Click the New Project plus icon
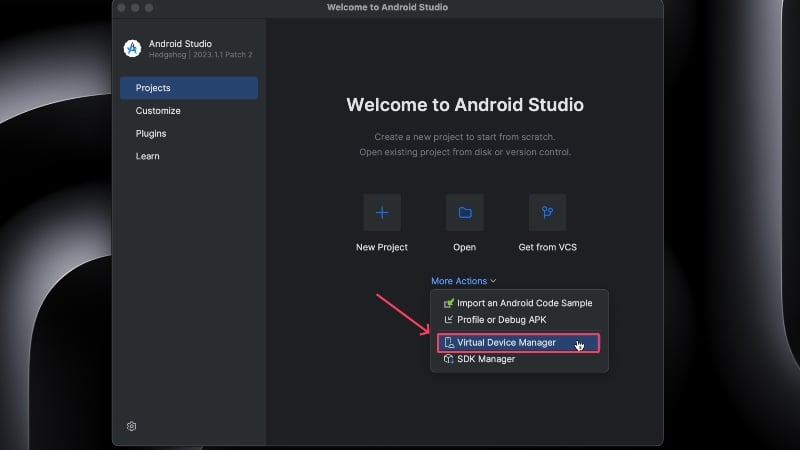Image resolution: width=800 pixels, height=450 pixels. 382,212
